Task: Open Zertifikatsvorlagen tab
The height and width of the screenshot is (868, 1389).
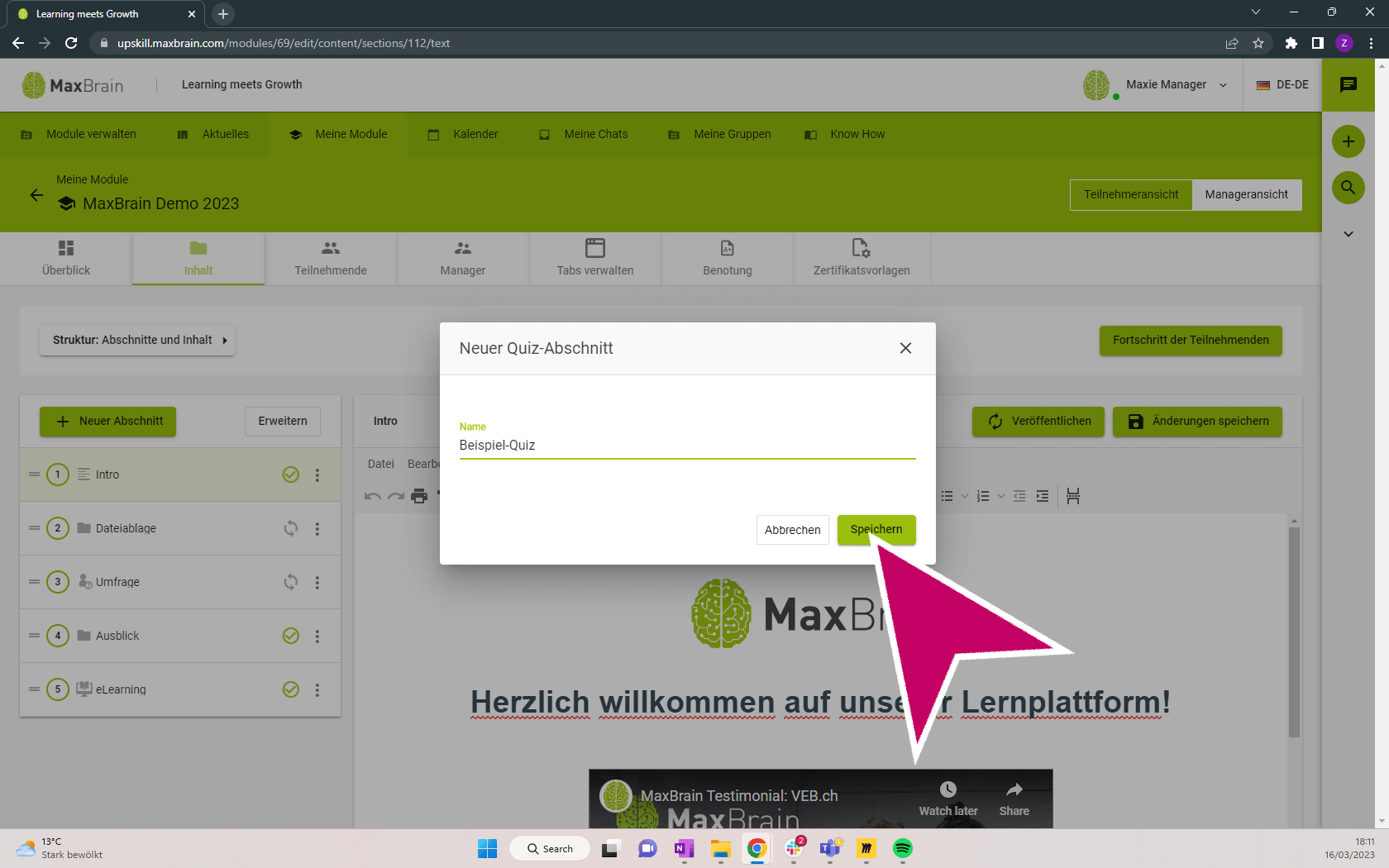Action: 862,259
